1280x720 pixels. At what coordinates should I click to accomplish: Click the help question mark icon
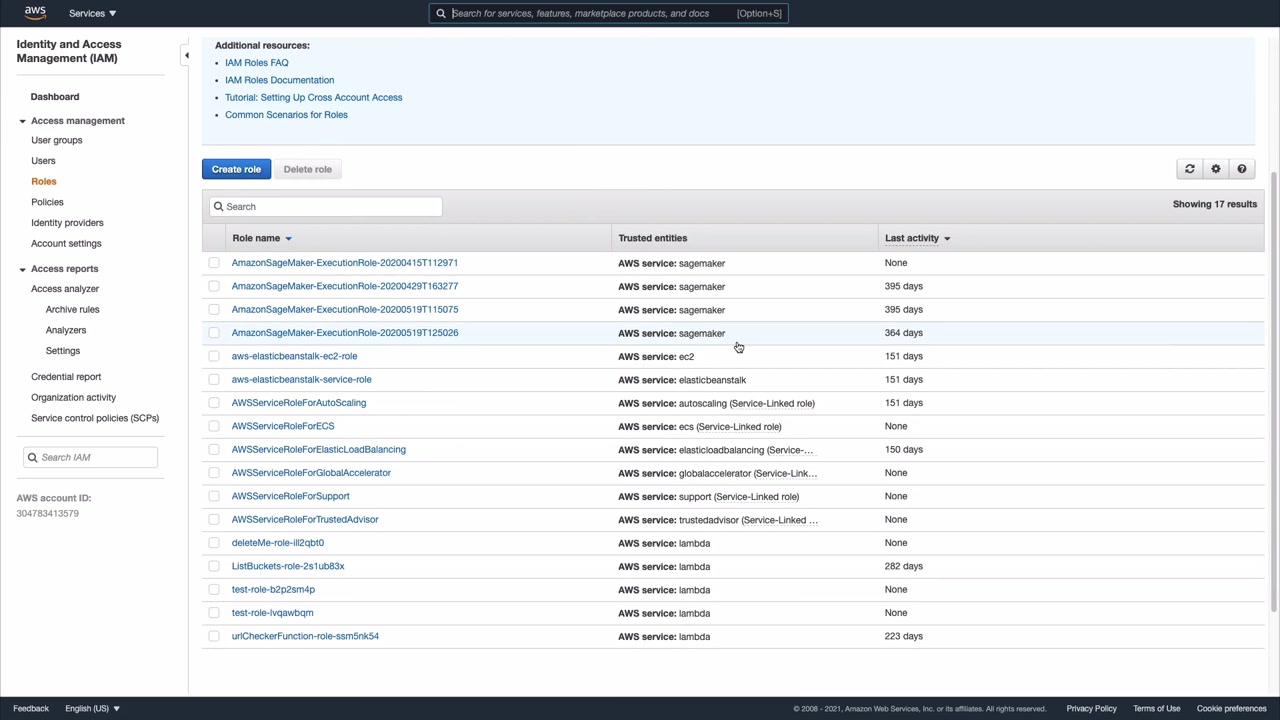(1241, 169)
